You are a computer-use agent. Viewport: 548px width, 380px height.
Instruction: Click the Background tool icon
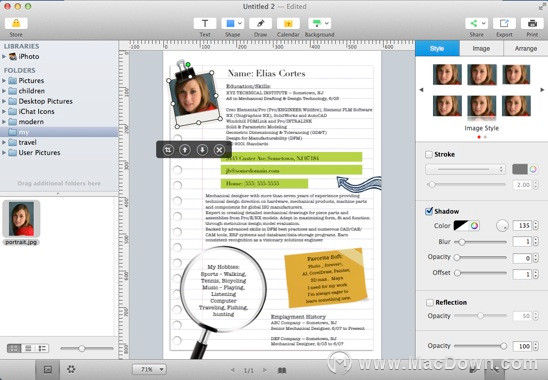click(317, 23)
